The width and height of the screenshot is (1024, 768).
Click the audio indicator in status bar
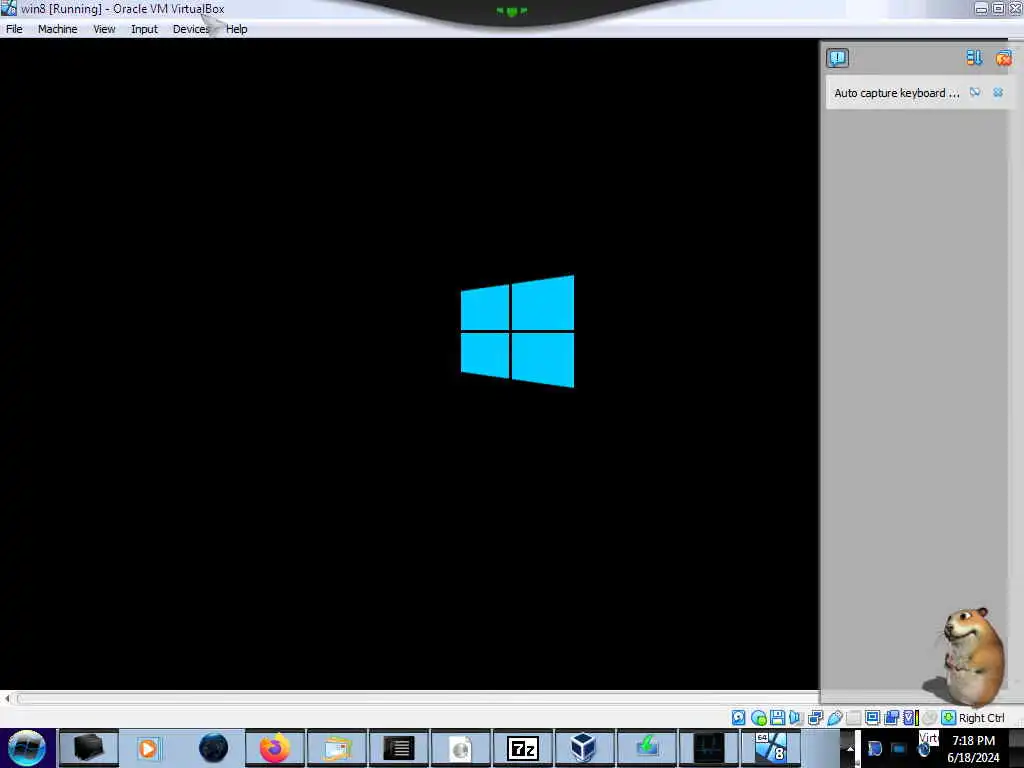pos(795,718)
